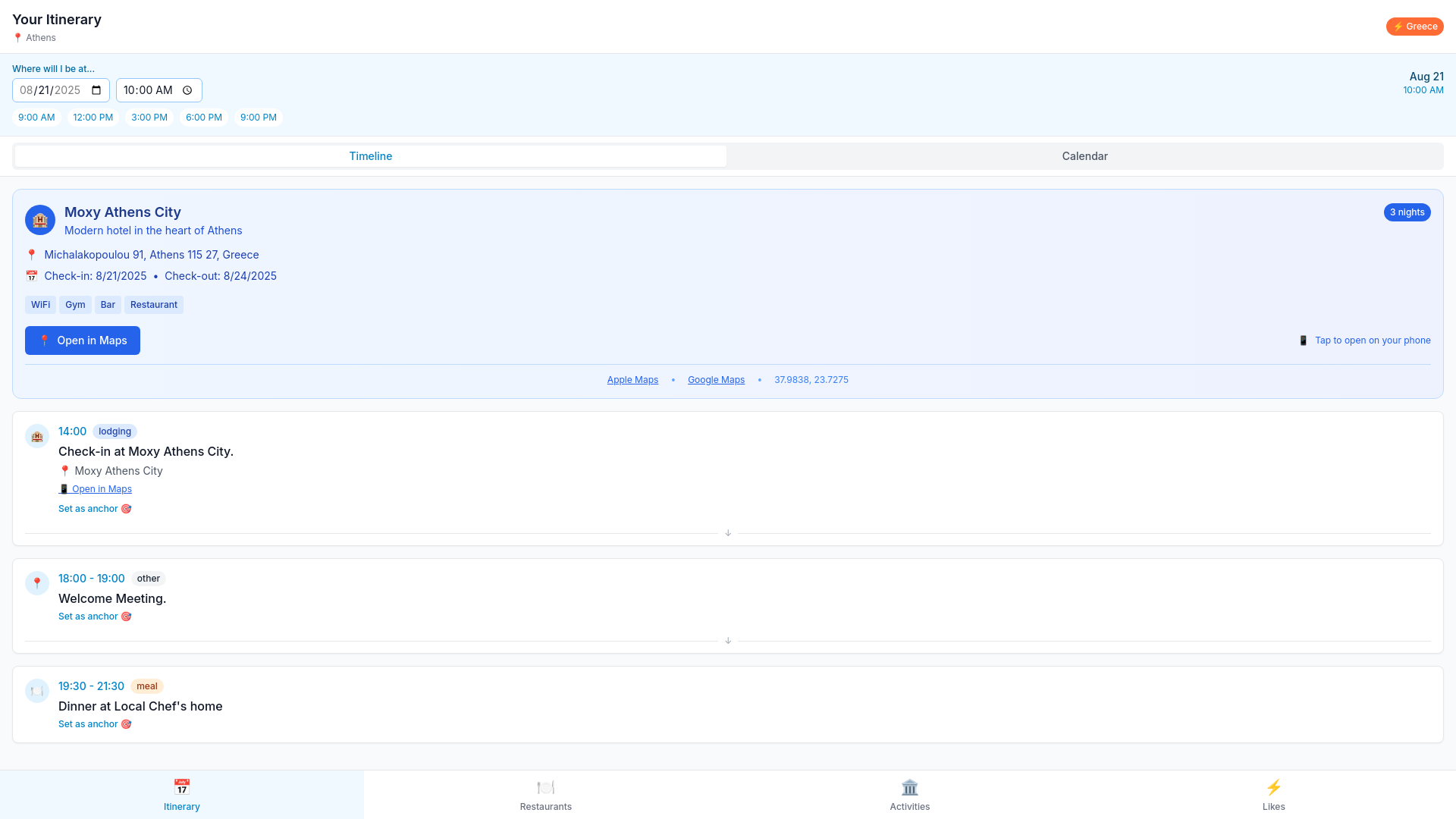
Task: Open the Restaurants tab in bottom navigation
Action: [x=546, y=795]
